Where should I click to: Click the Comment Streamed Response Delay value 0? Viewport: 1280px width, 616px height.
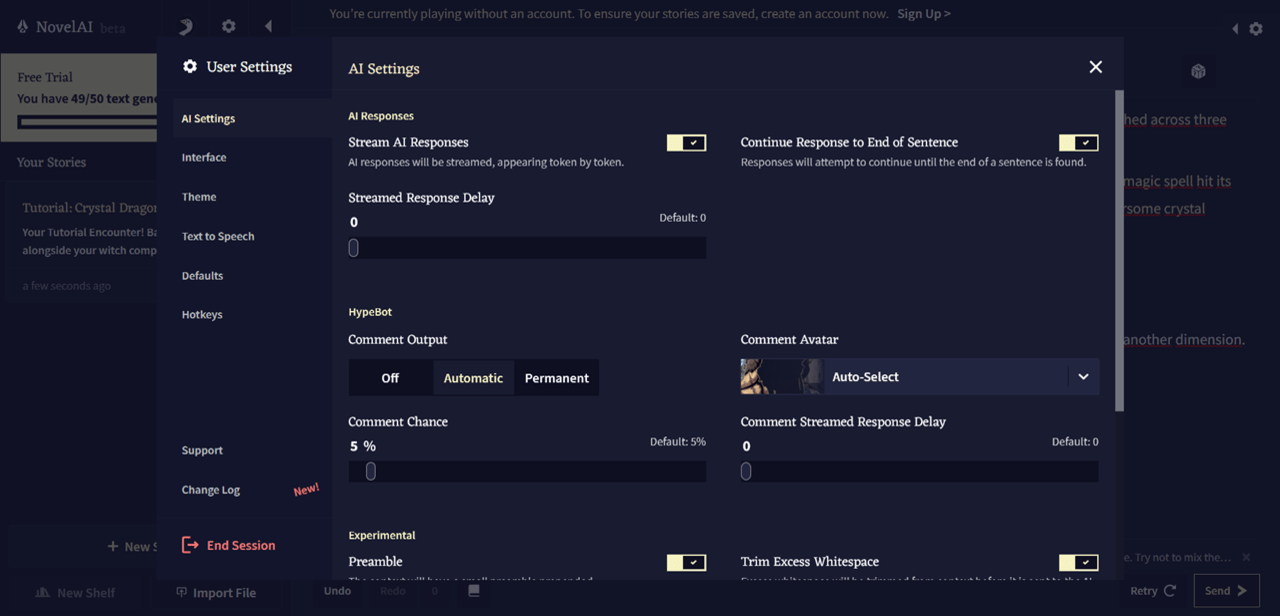coord(746,446)
